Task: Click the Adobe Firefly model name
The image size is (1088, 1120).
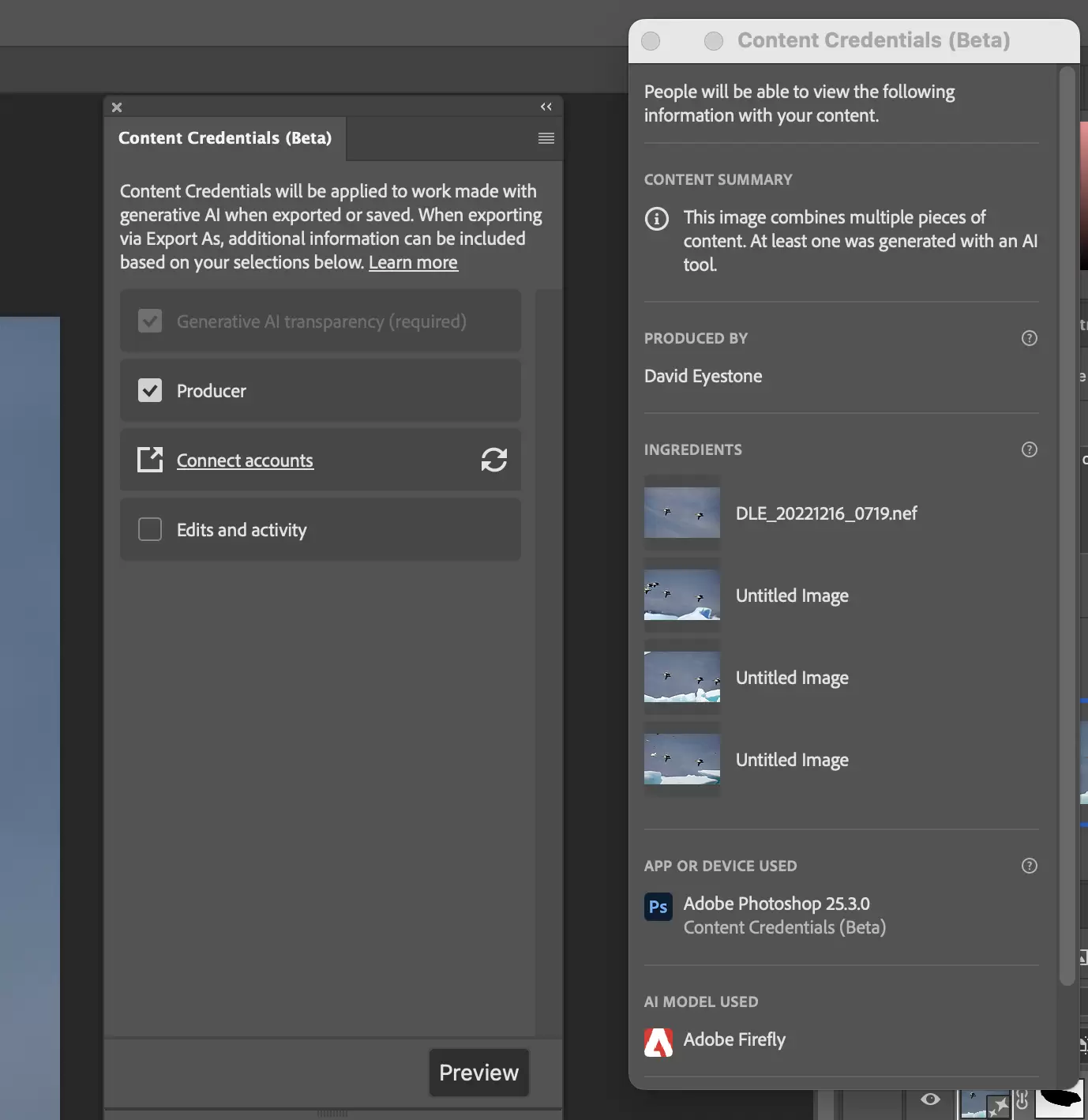Action: coord(735,1039)
